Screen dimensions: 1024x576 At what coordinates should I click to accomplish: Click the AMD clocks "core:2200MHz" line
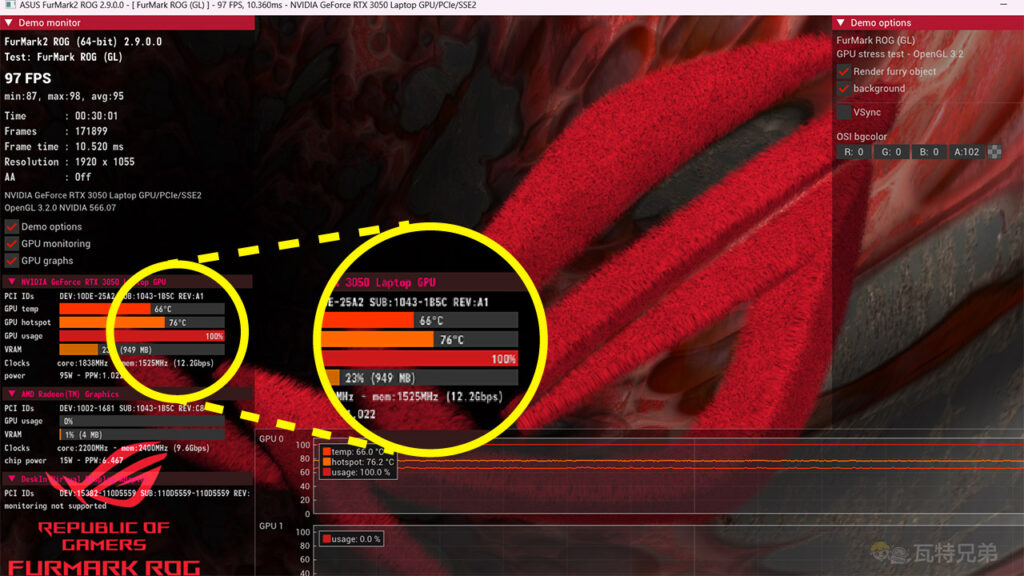click(133, 448)
